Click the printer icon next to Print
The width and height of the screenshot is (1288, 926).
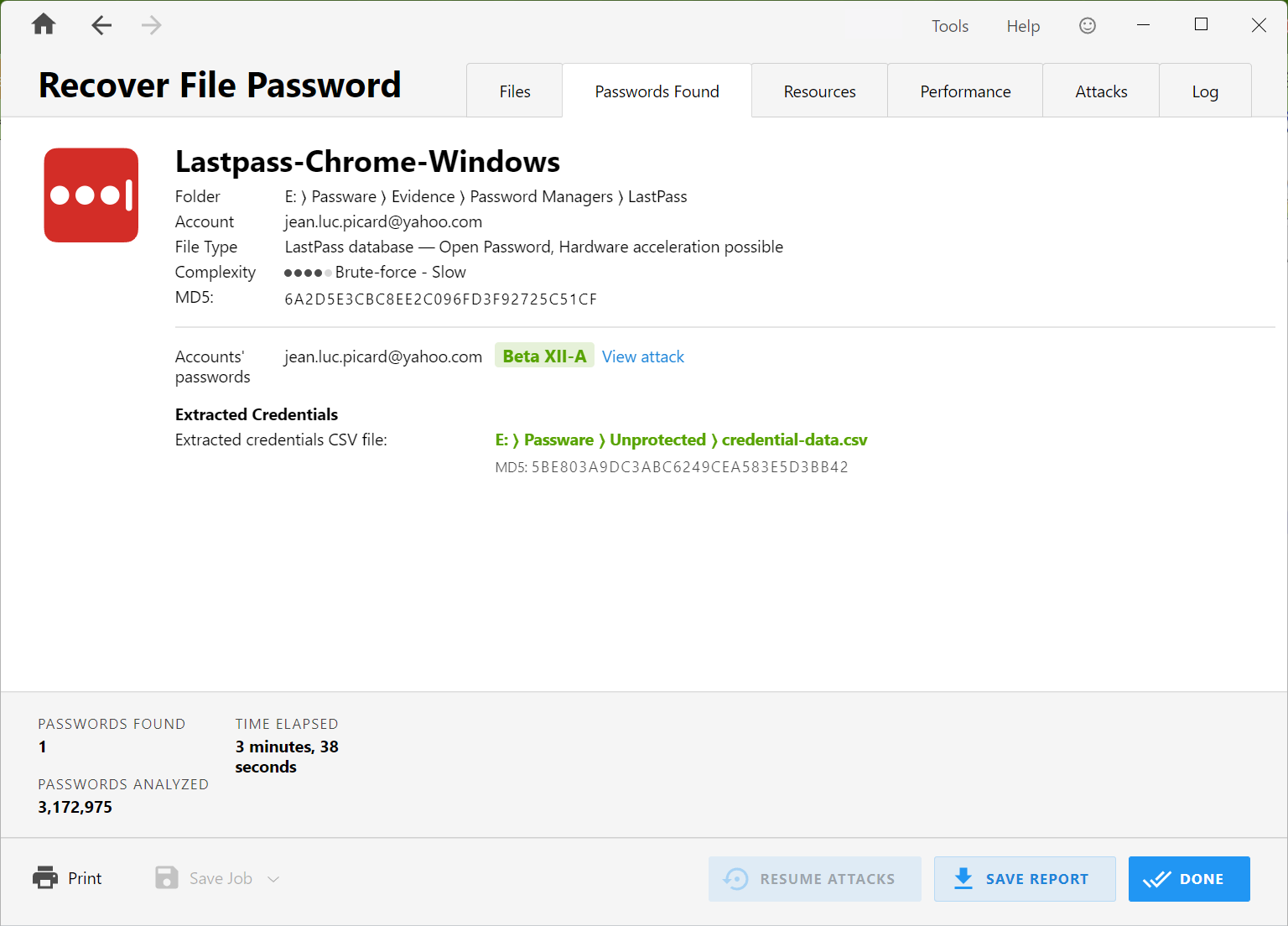click(45, 877)
